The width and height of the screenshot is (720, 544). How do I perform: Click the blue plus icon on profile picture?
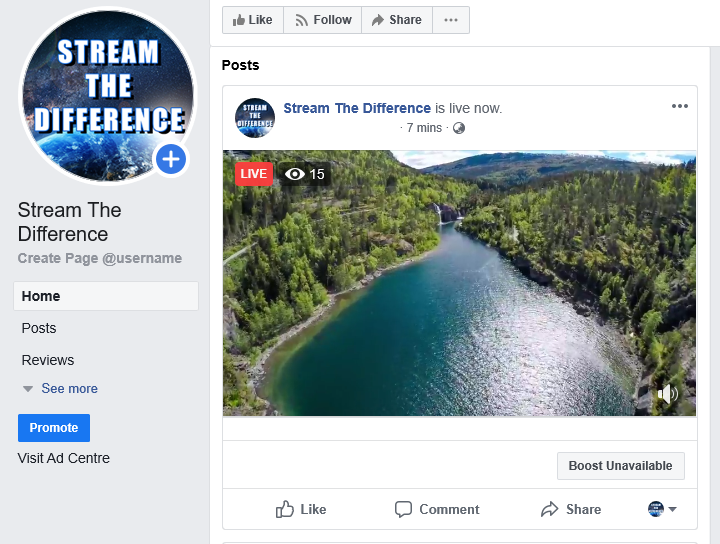pyautogui.click(x=171, y=159)
